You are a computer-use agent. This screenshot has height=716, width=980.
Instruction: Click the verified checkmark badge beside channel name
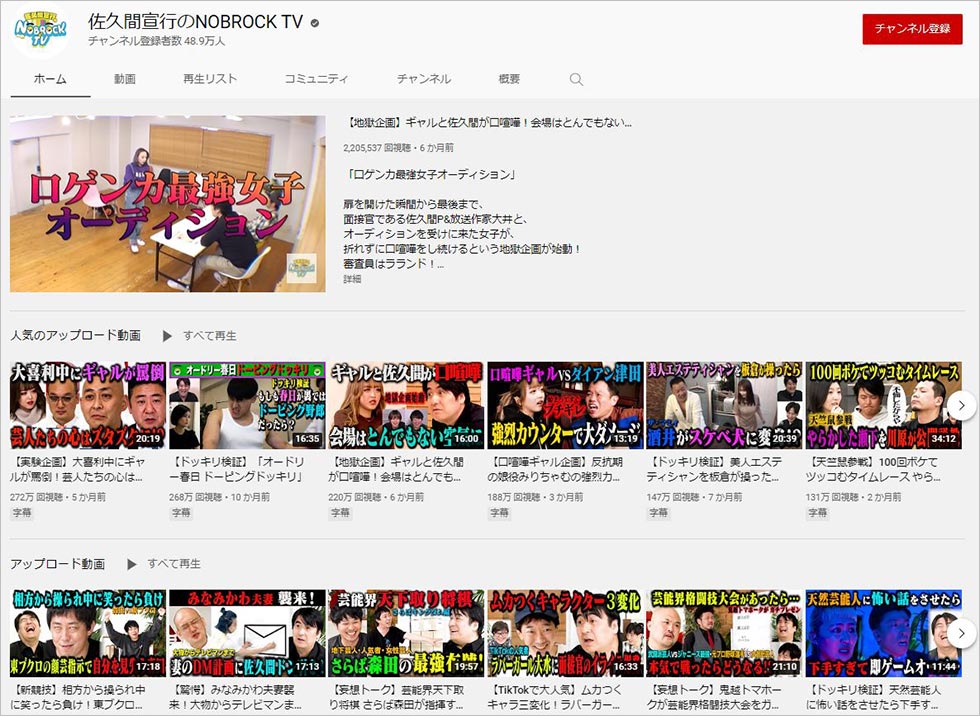(315, 23)
